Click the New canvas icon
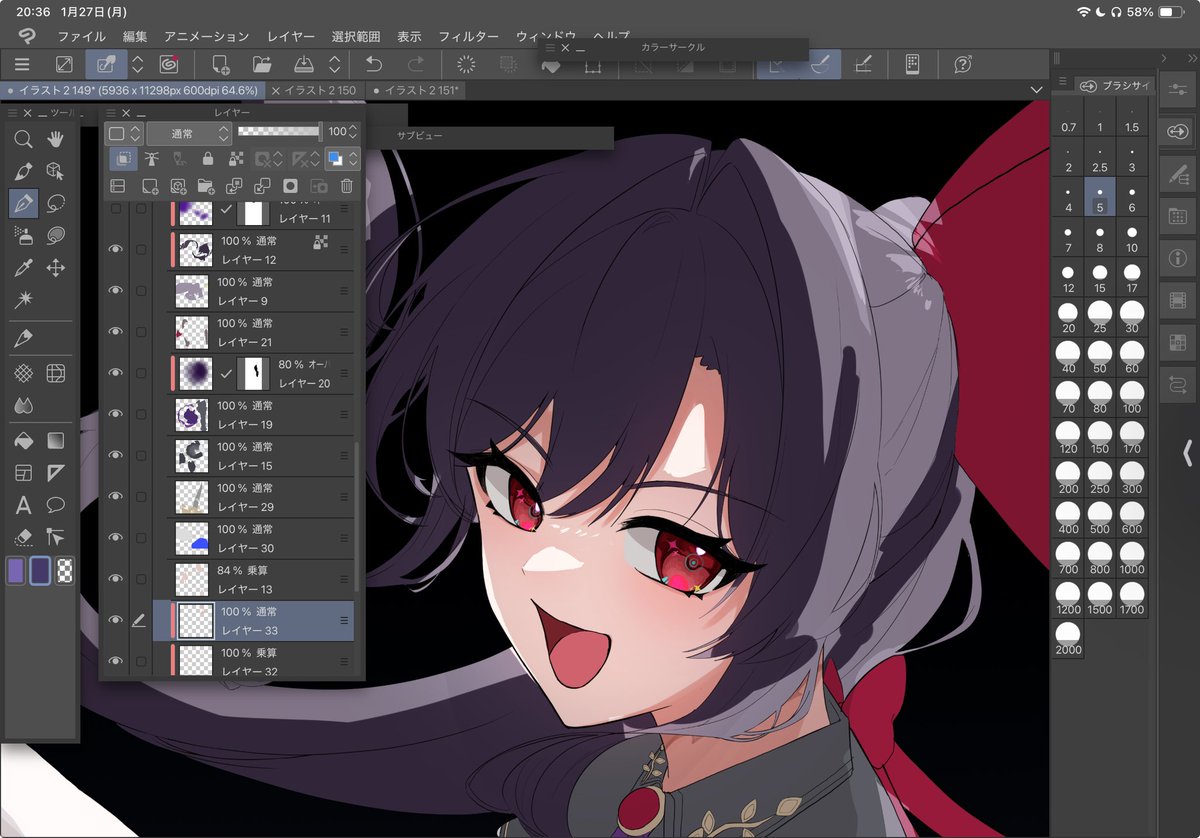 pyautogui.click(x=221, y=64)
